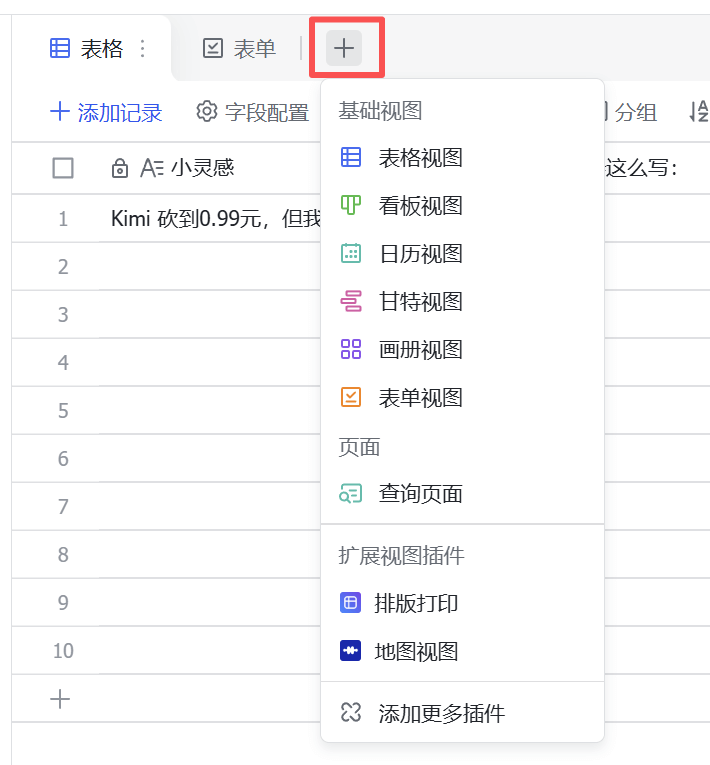Viewport: 710px width, 765px height.
Task: Choose the 地图视图 map plugin
Action: pyautogui.click(x=416, y=652)
